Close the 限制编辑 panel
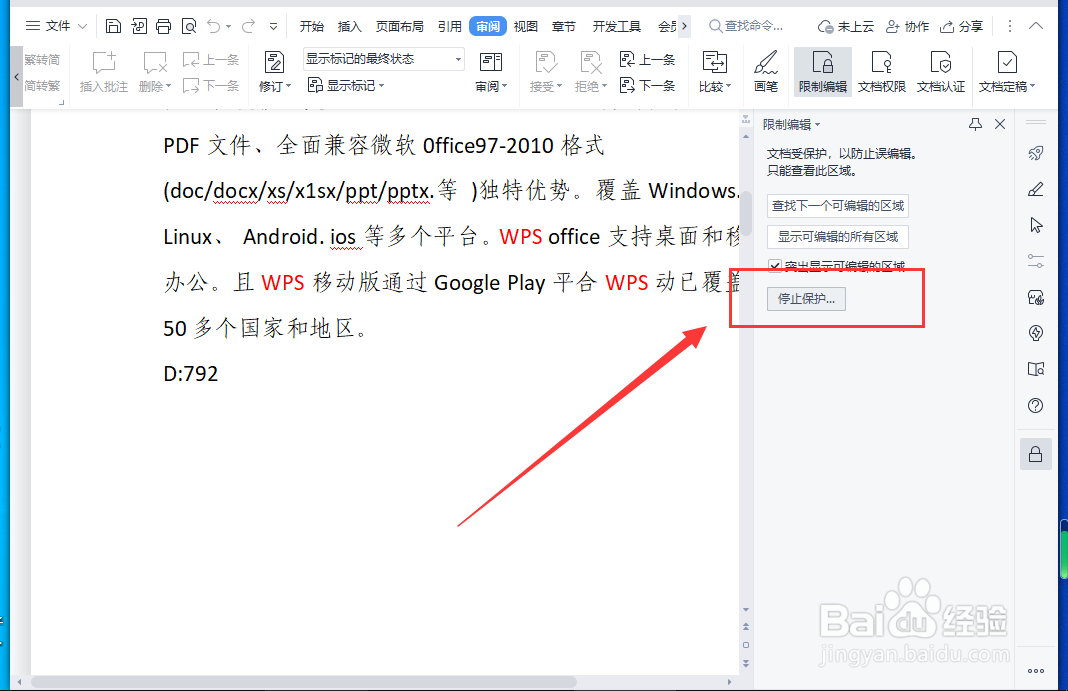Screen dimensions: 1068x691 (x=1000, y=124)
